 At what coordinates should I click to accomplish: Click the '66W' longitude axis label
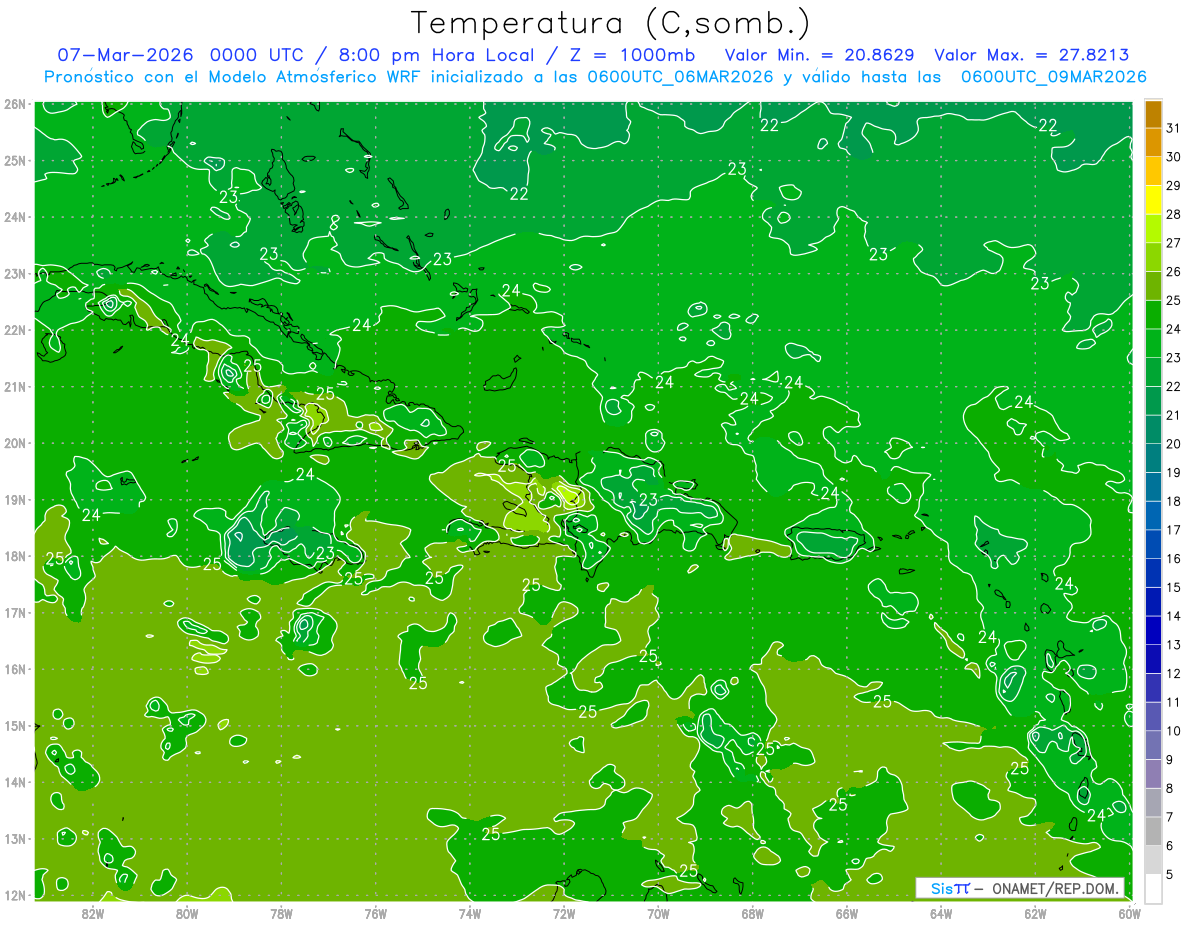tap(847, 913)
